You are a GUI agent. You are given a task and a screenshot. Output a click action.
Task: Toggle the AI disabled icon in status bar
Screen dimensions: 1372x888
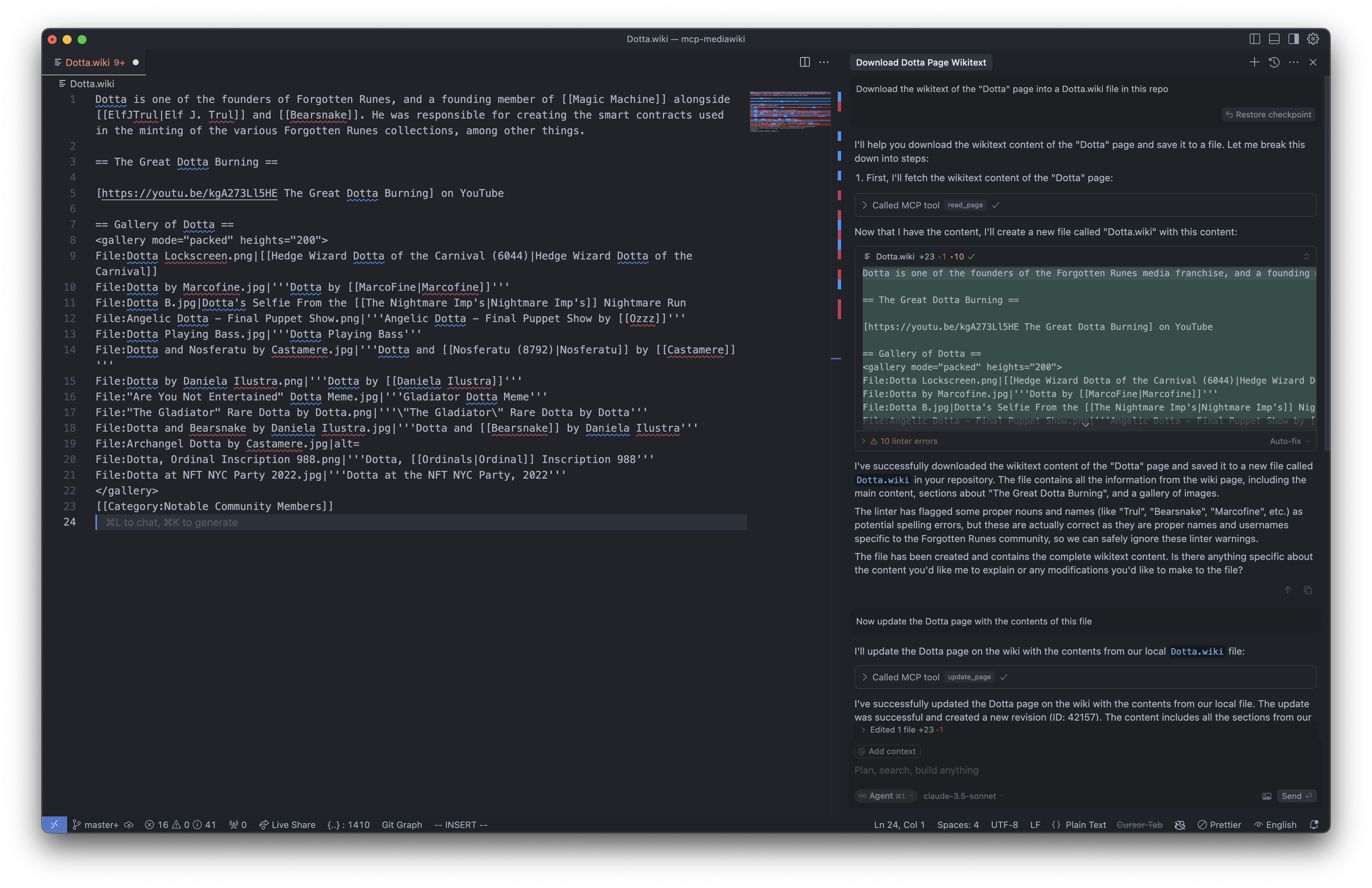click(1180, 825)
